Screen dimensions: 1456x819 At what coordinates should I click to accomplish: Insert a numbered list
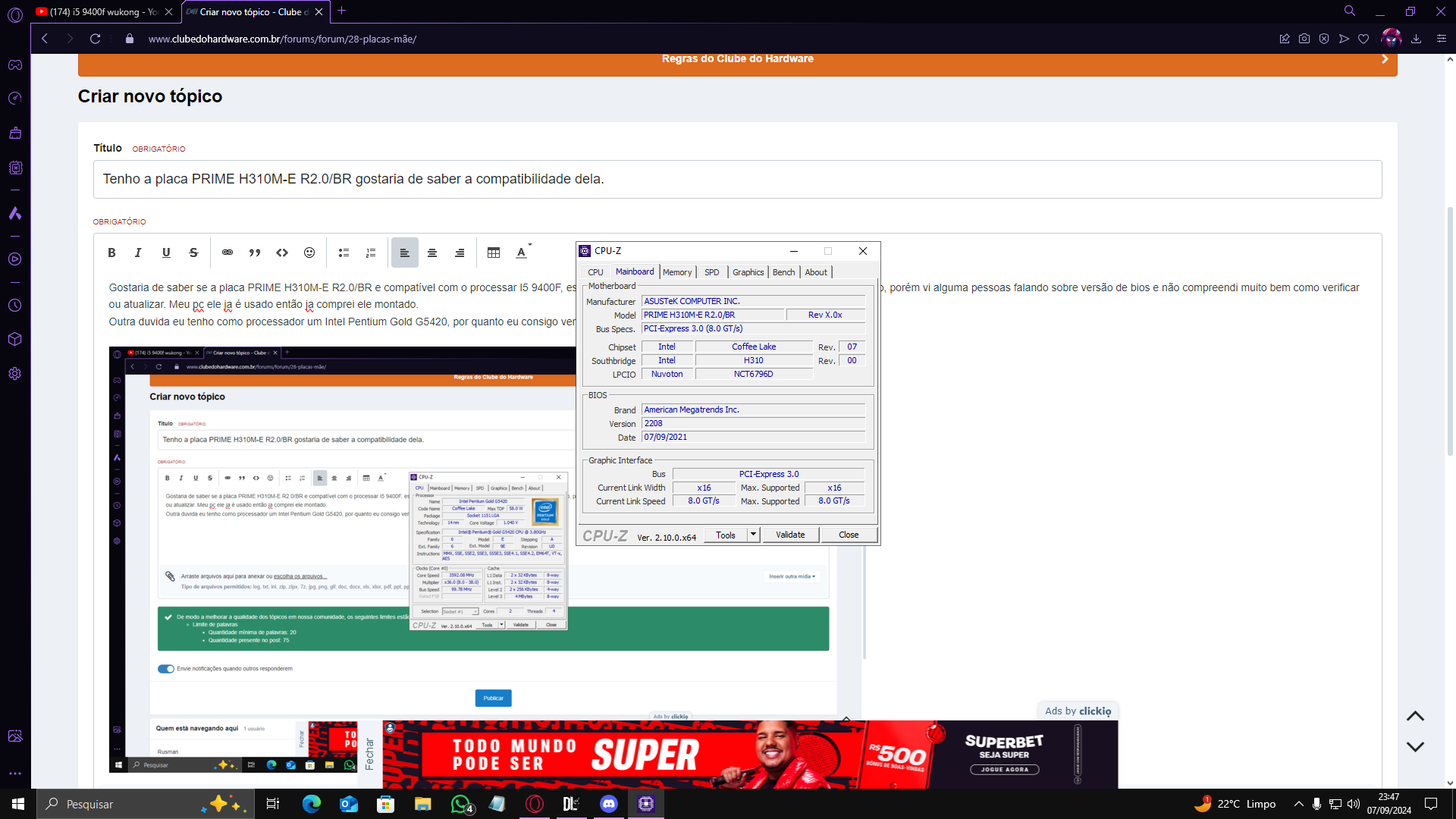click(371, 253)
